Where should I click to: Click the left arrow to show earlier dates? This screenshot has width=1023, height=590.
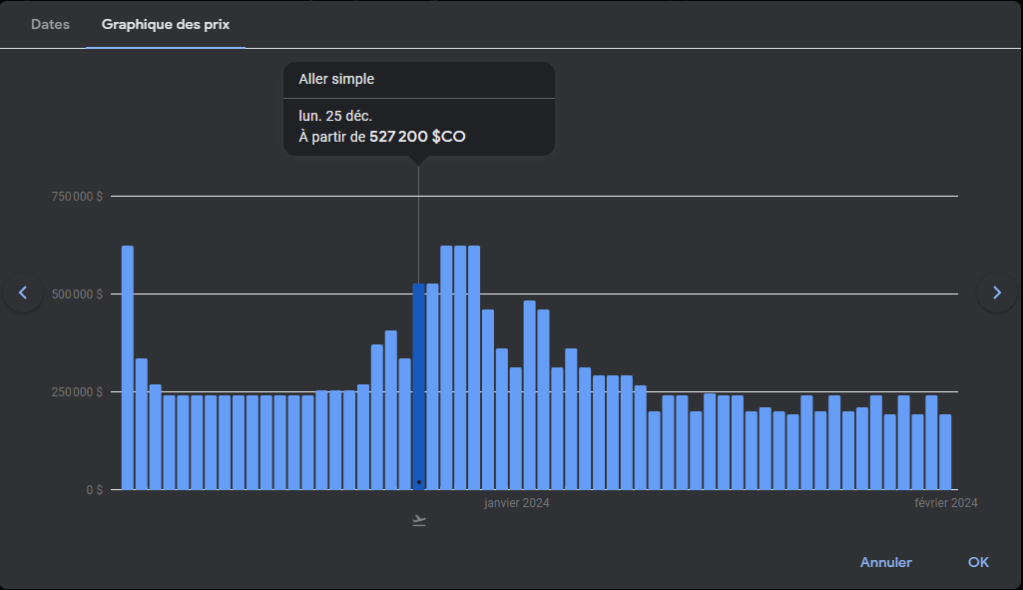click(x=23, y=293)
